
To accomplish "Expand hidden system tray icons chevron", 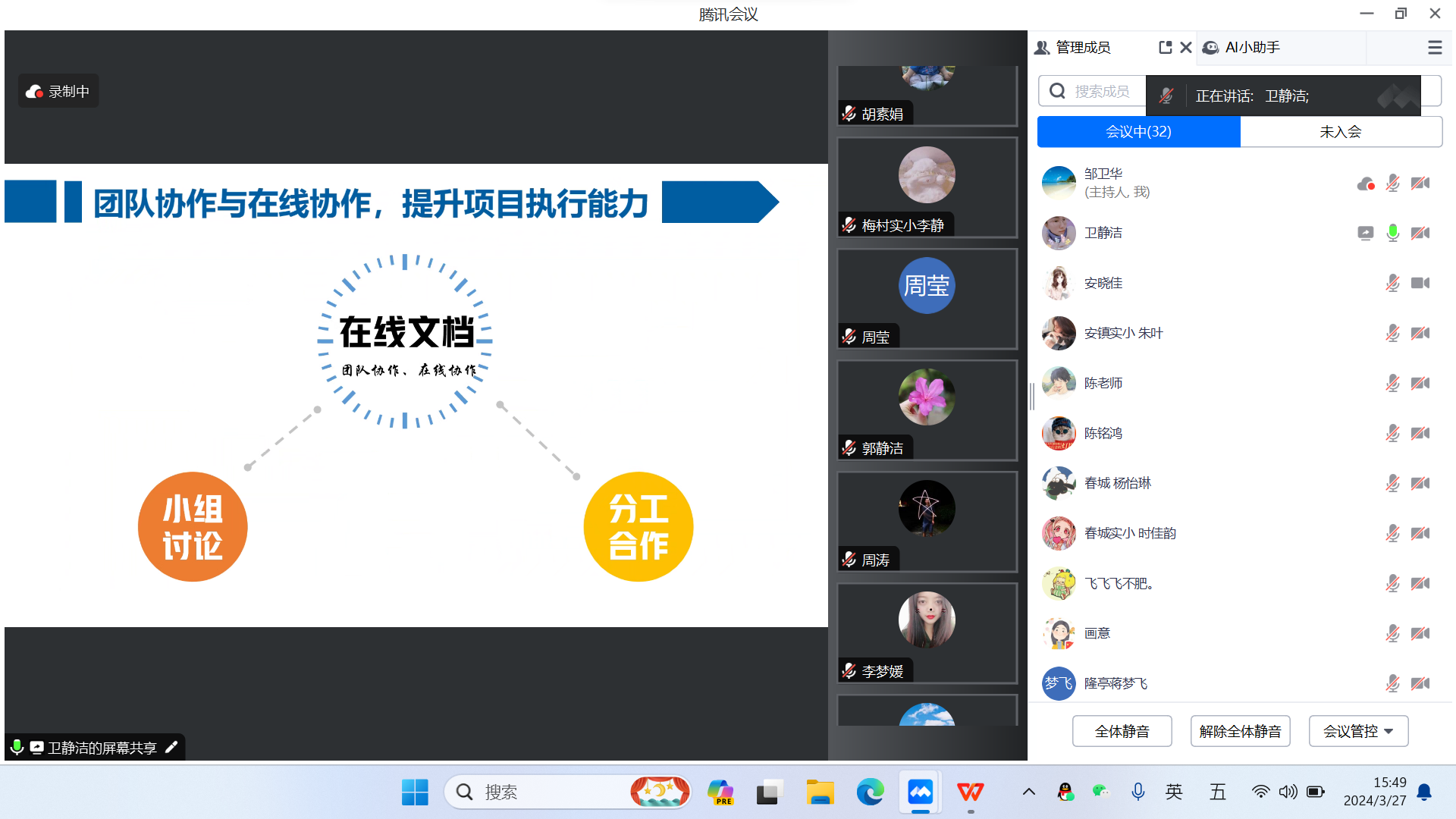I will tap(1028, 792).
